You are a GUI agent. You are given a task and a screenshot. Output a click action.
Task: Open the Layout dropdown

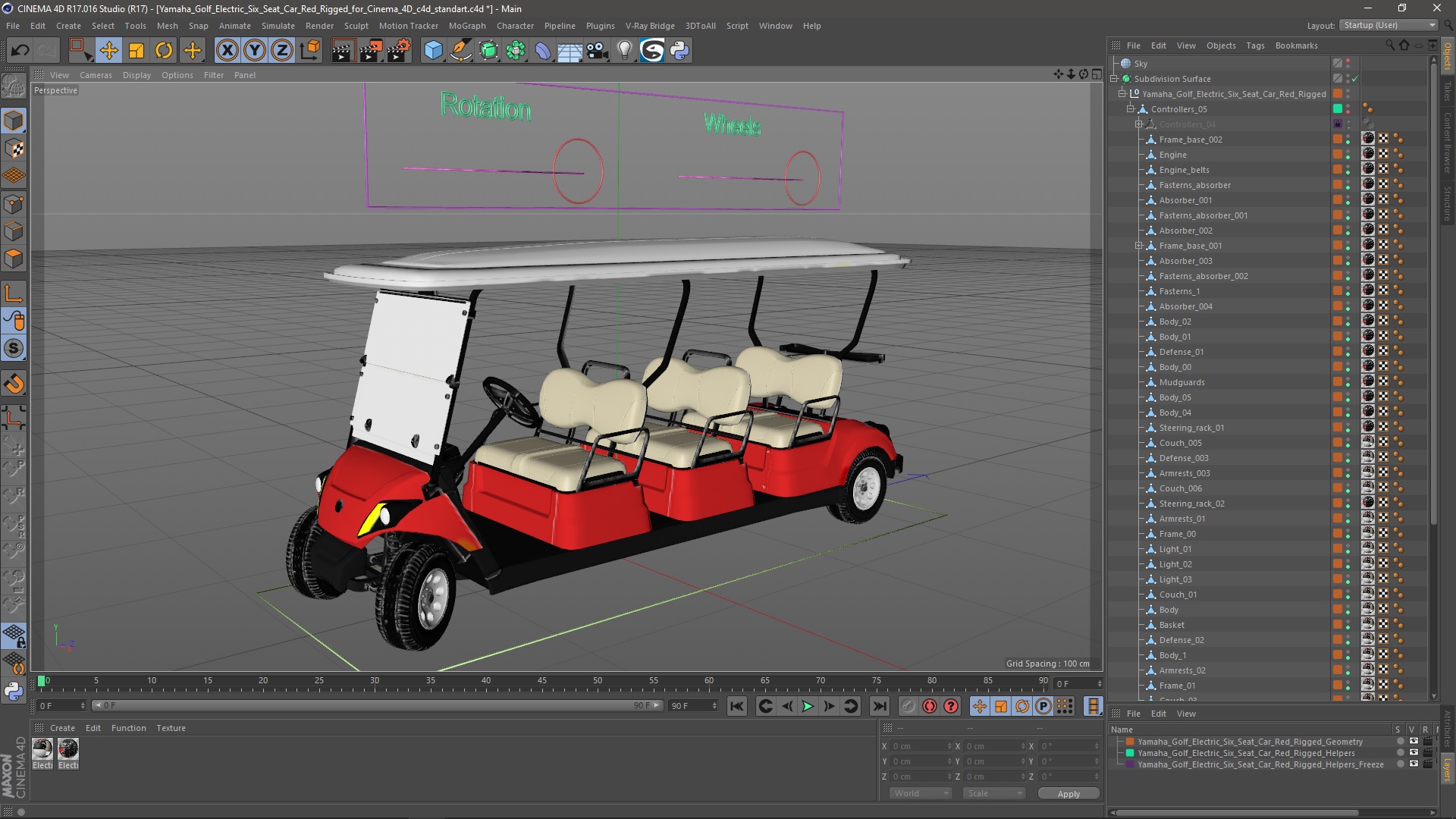point(1389,25)
